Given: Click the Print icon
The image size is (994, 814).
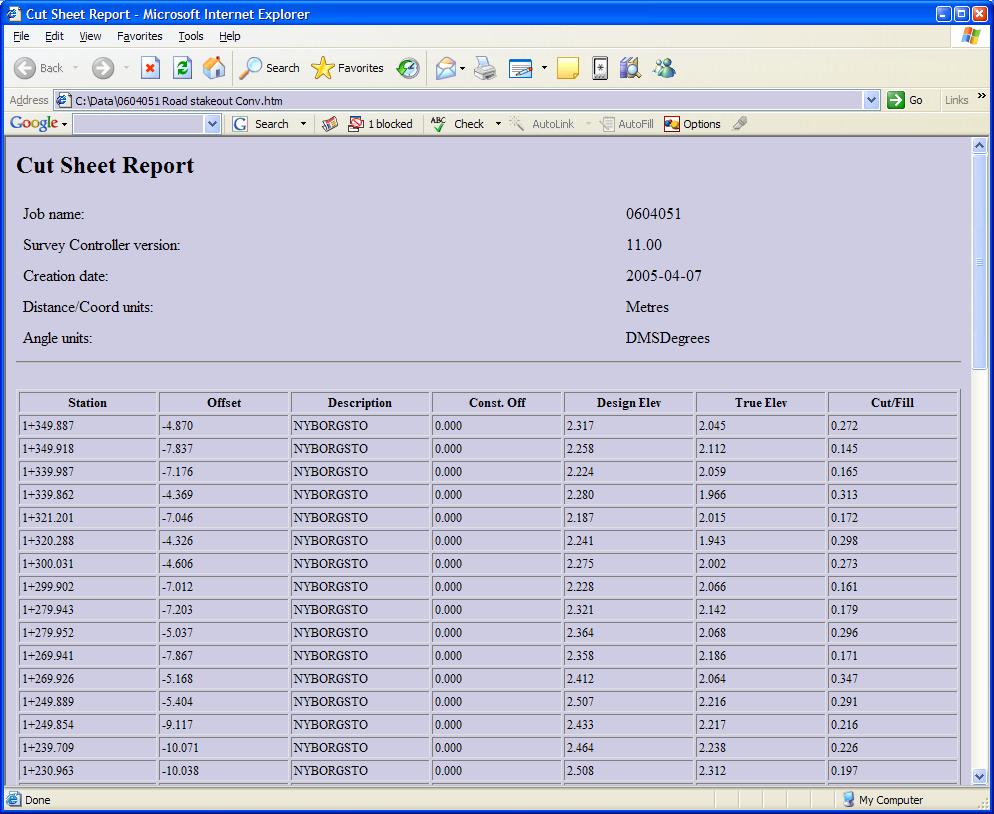Looking at the screenshot, I should point(485,68).
